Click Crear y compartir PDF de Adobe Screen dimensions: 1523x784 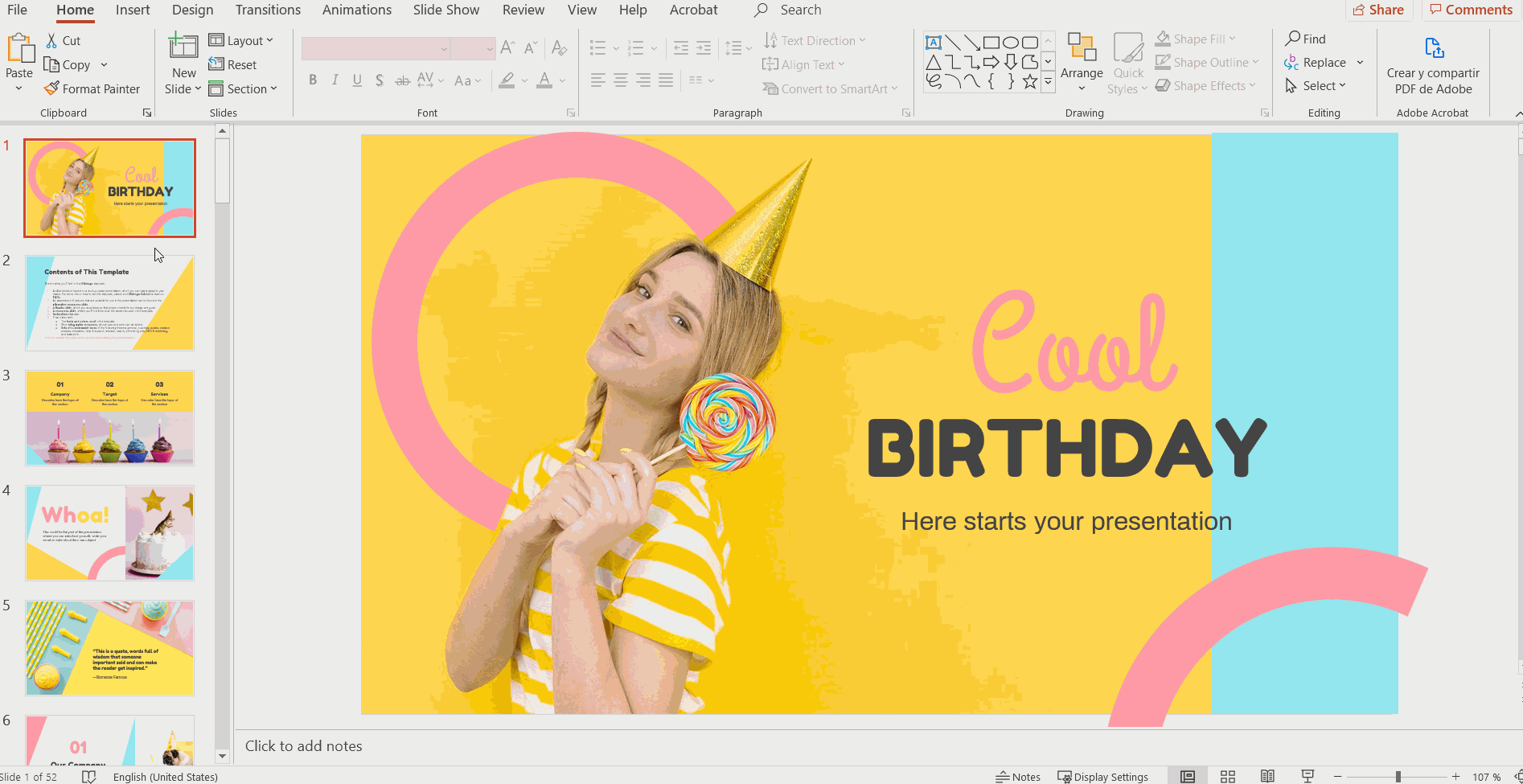pos(1433,64)
